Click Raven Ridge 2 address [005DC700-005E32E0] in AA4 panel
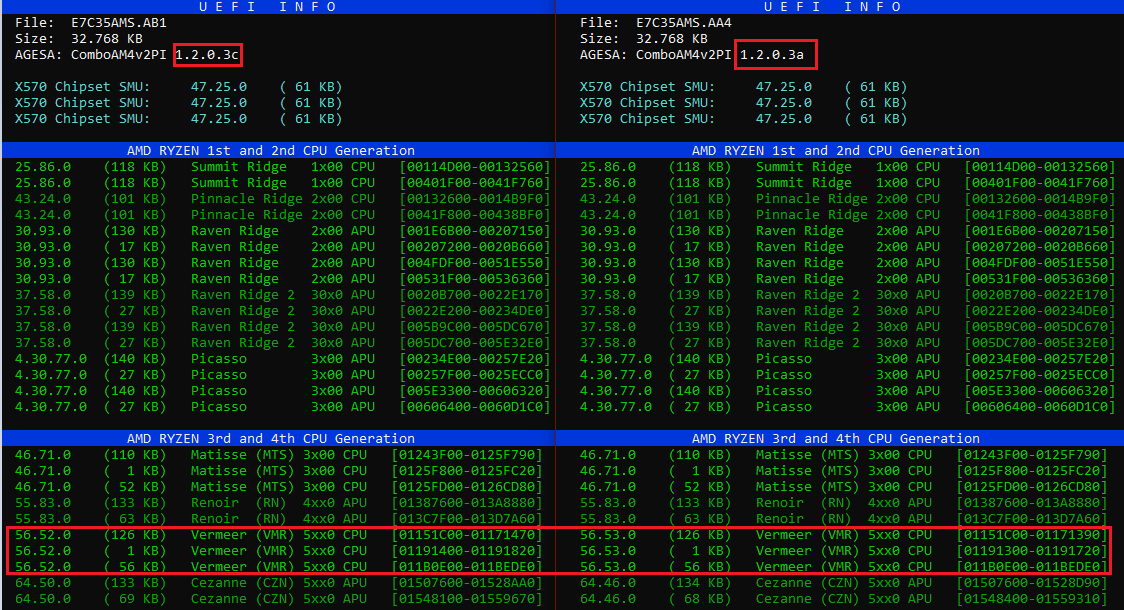 click(x=1039, y=343)
